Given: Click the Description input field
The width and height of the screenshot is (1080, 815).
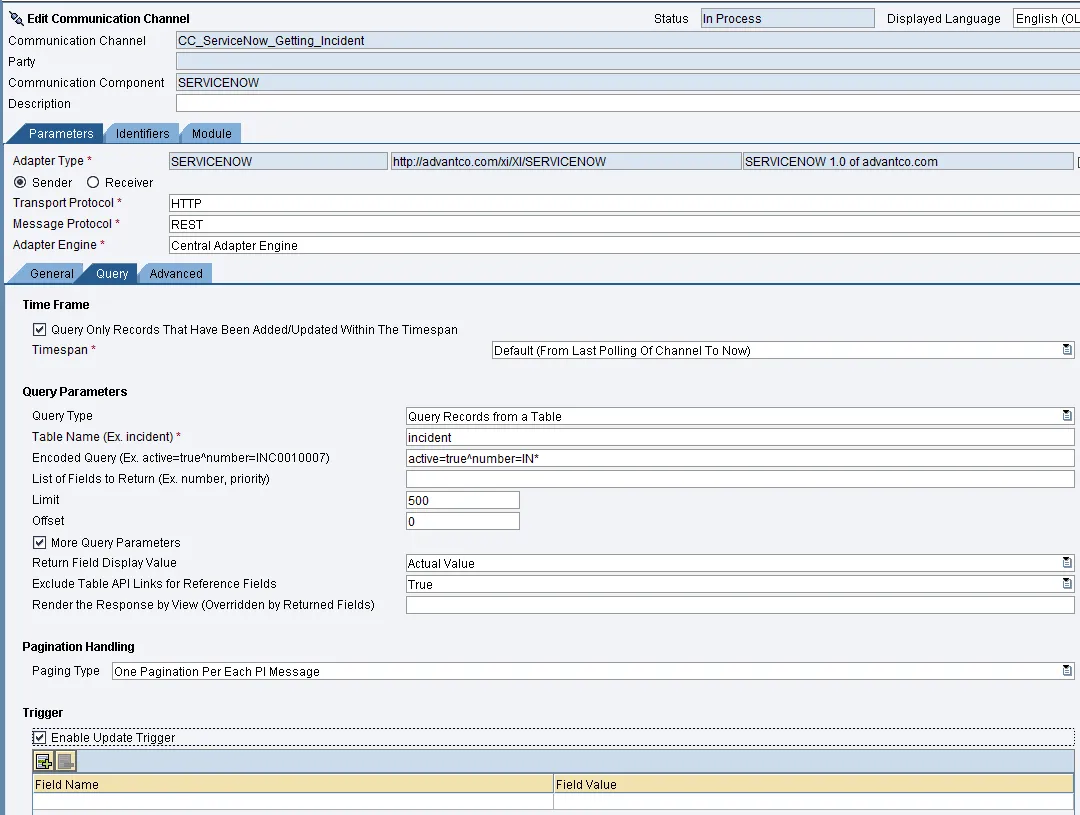Looking at the screenshot, I should tap(627, 103).
